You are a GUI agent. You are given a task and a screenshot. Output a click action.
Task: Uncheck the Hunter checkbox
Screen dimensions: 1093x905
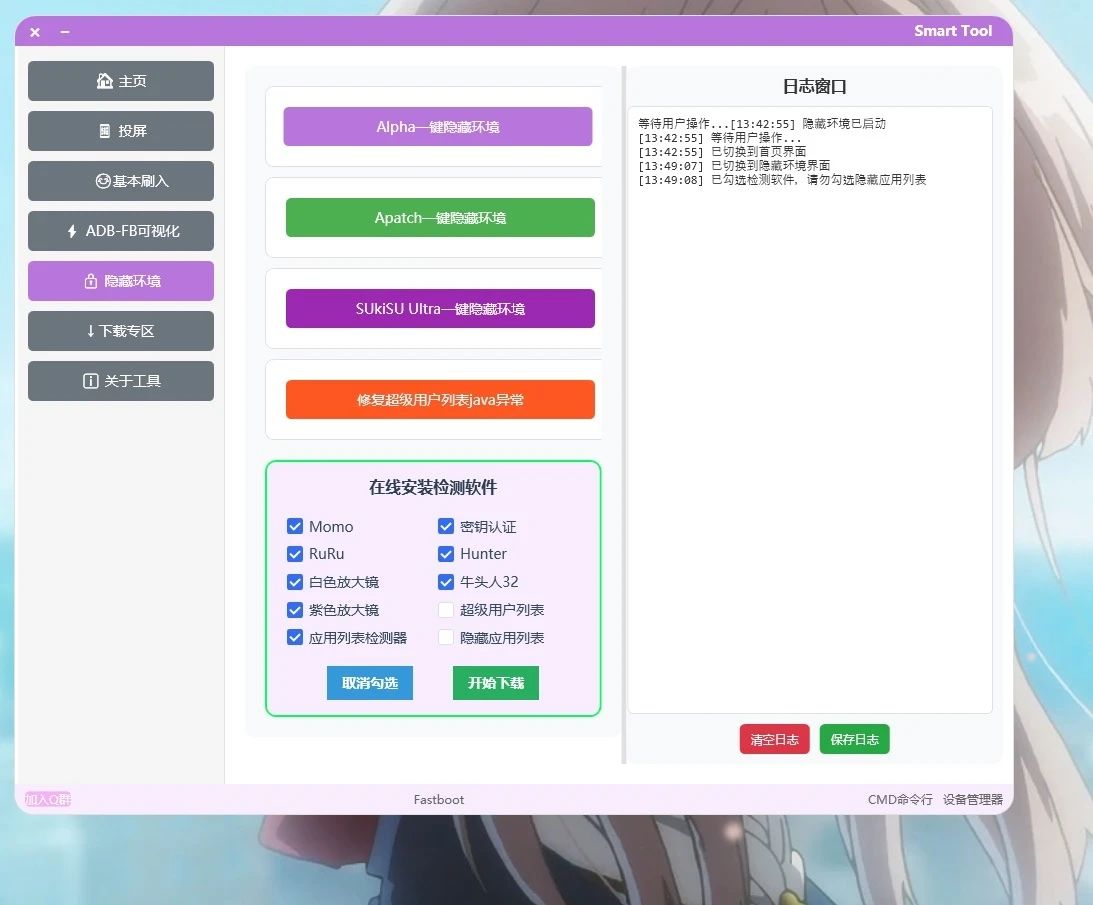(x=446, y=554)
